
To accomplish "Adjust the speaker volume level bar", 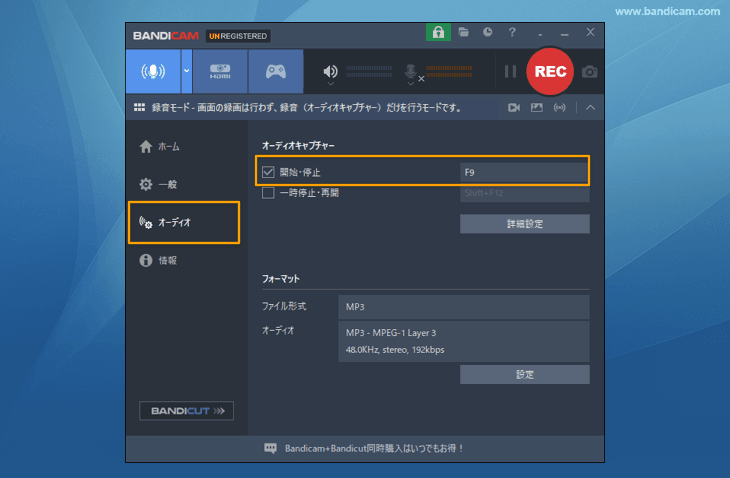I will [x=369, y=71].
